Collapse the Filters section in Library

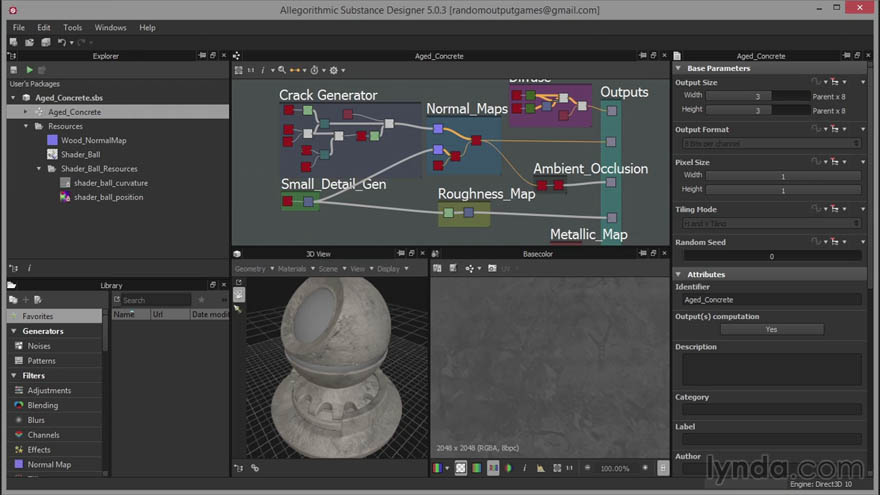(14, 375)
